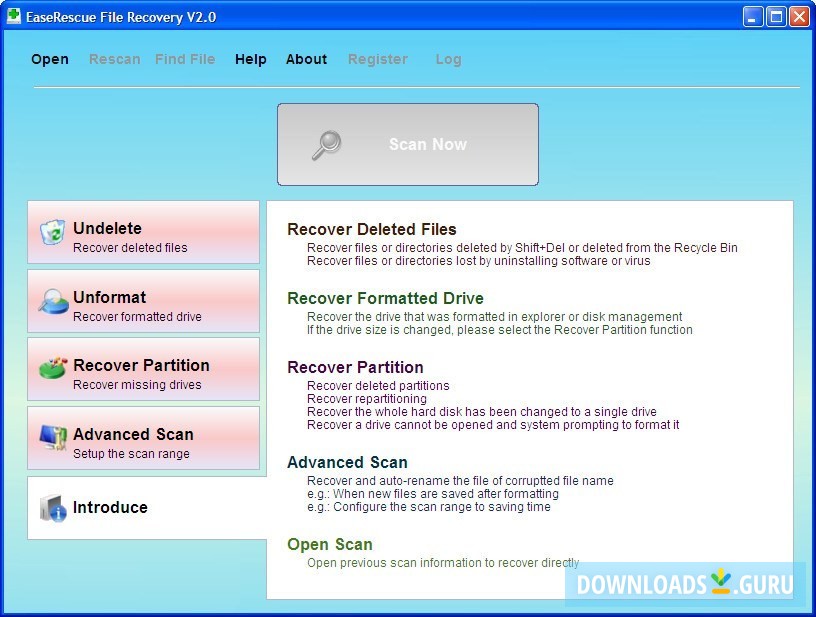This screenshot has height=617, width=816.
Task: Click the EaseRescue File Recovery V2.0 title
Action: (x=121, y=17)
